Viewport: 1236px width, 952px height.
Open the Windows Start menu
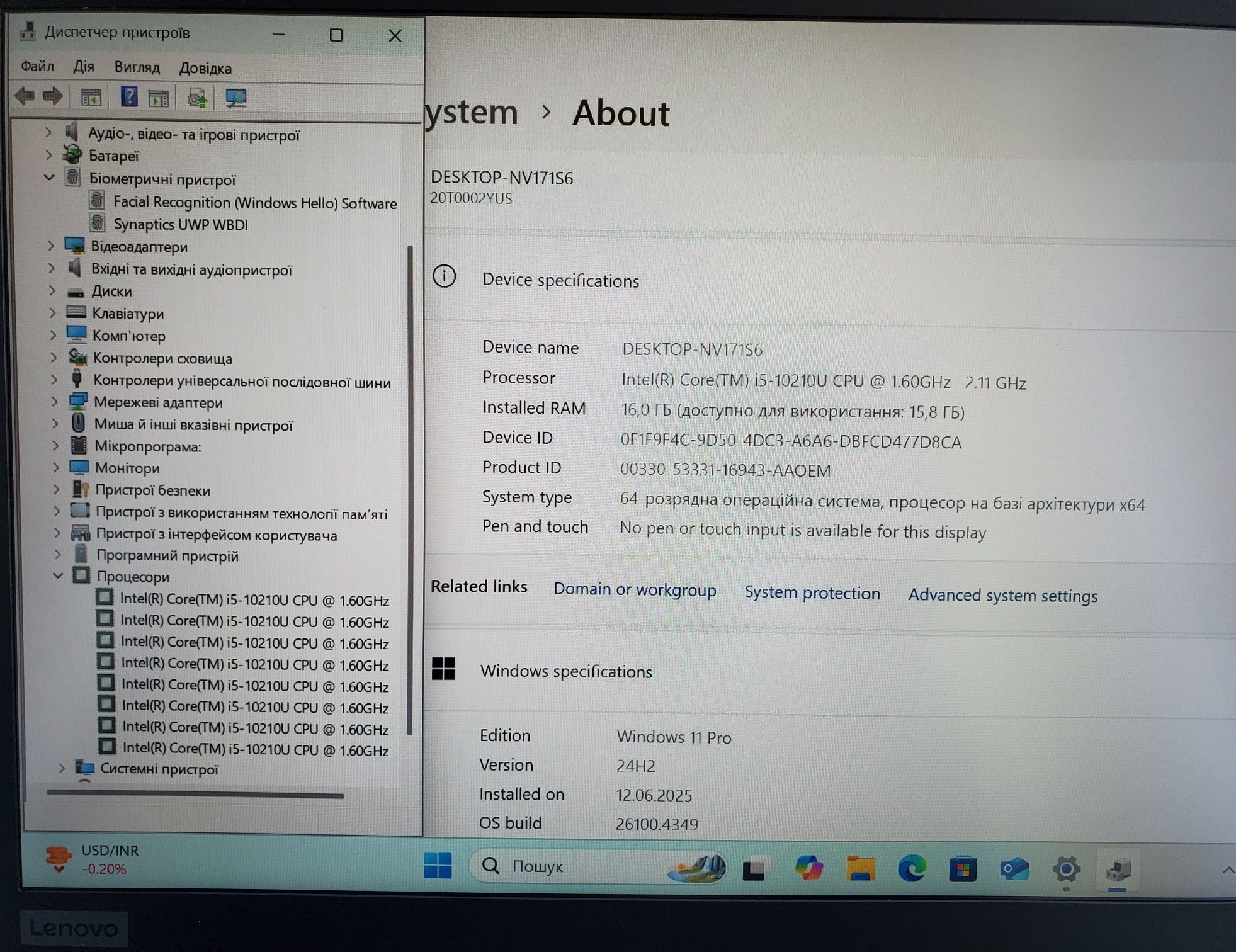coord(438,865)
